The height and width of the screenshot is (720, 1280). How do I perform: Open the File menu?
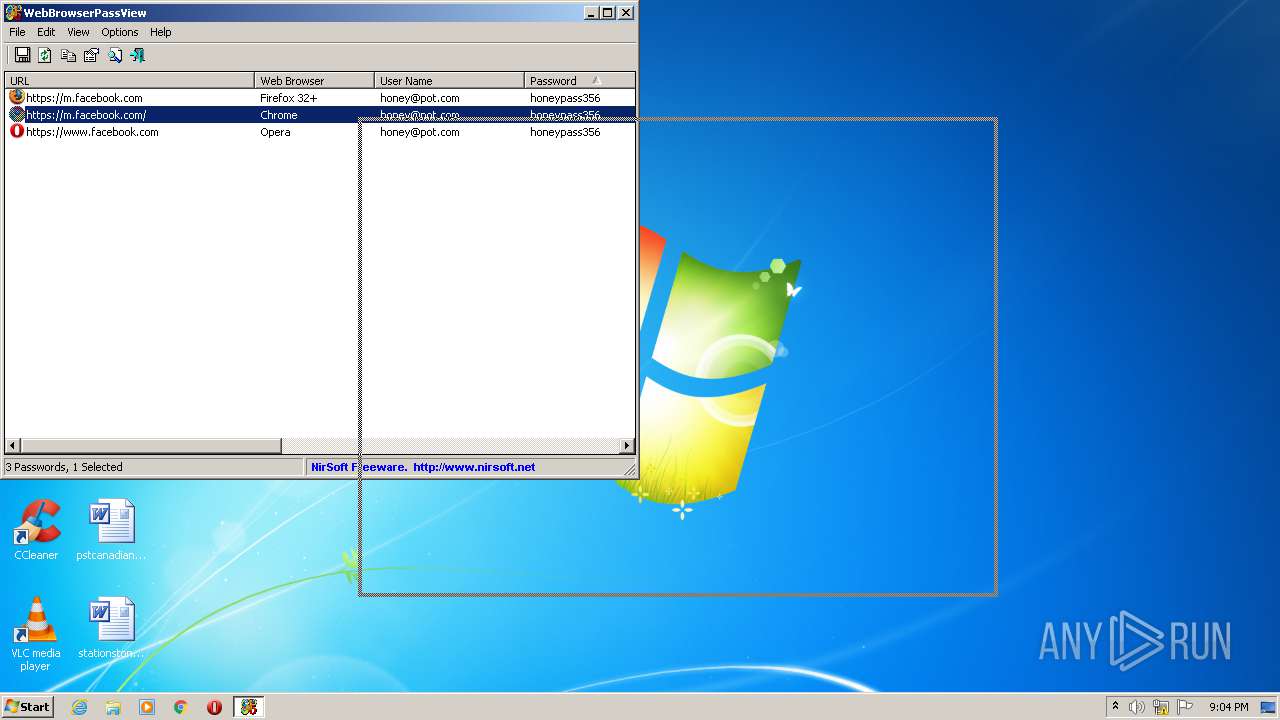click(17, 32)
